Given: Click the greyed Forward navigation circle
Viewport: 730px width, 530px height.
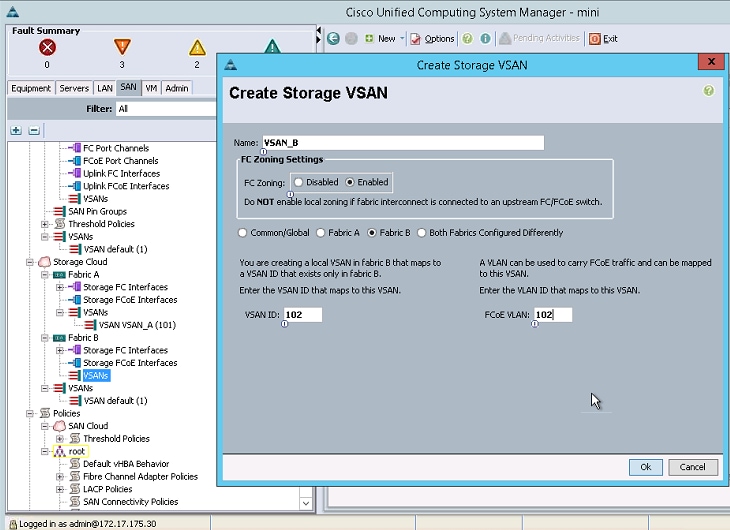Looking at the screenshot, I should (351, 39).
